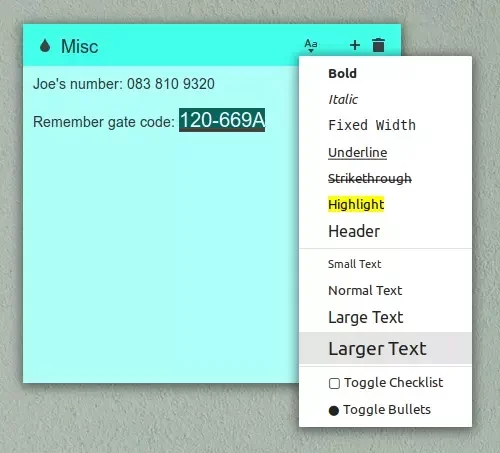Open the Aa text formatting menu
The width and height of the screenshot is (500, 453).
(x=311, y=45)
